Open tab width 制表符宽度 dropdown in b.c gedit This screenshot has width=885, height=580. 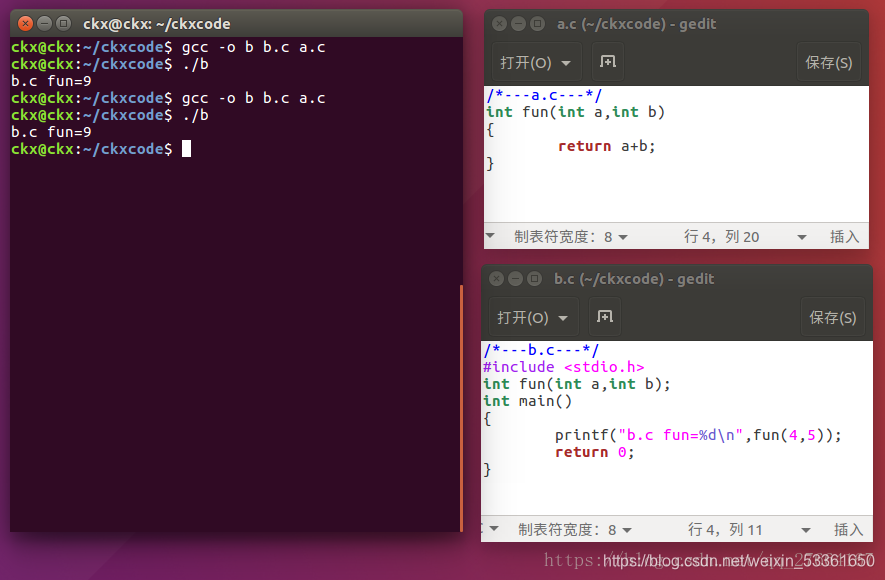[x=575, y=530]
